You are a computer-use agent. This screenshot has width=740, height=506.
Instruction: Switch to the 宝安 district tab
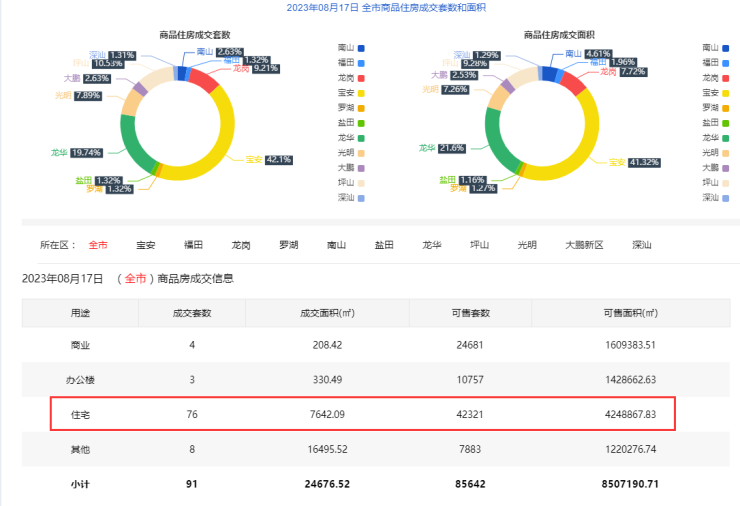click(146, 244)
